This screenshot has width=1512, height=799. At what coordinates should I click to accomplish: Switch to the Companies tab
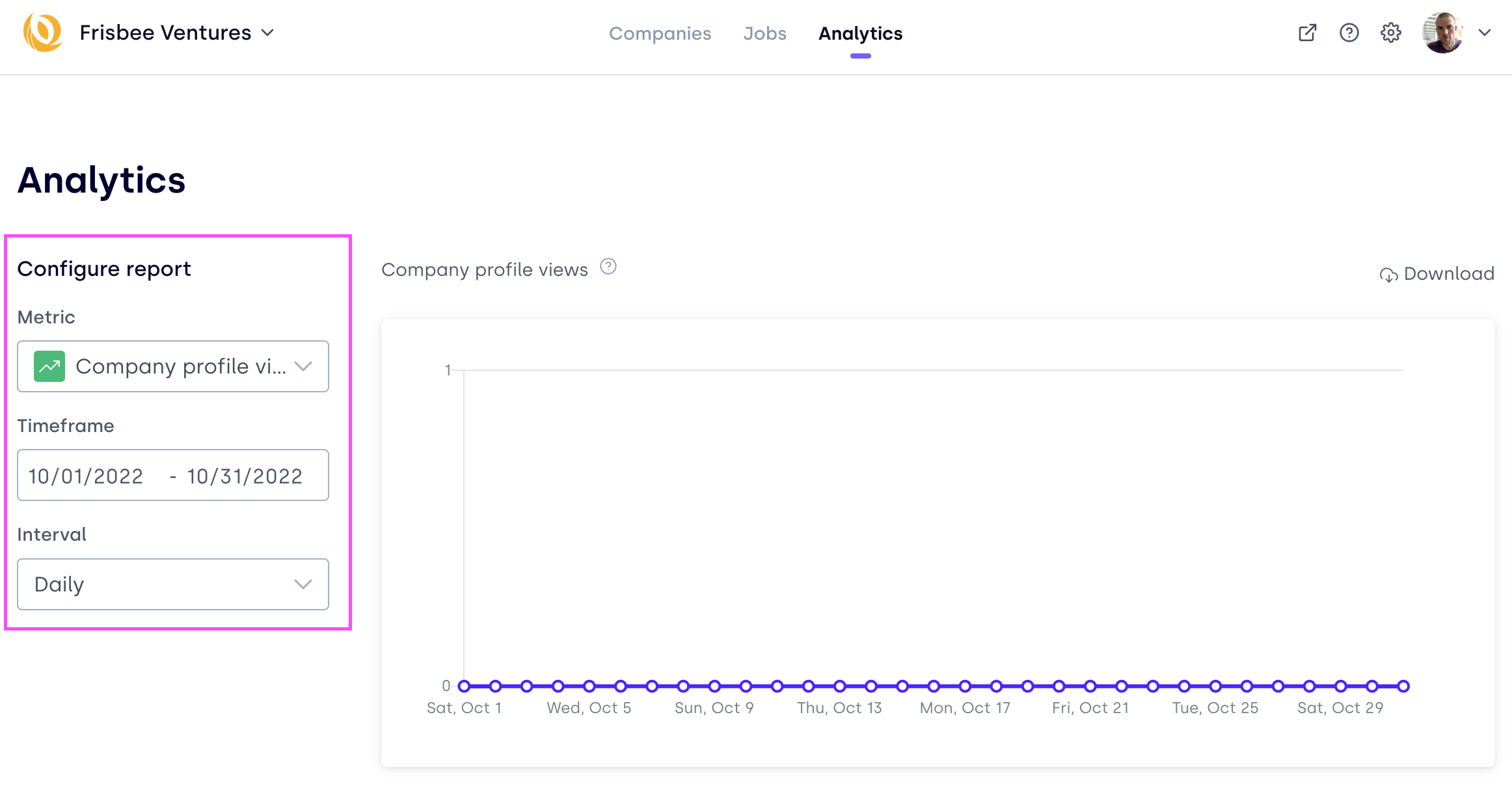660,33
